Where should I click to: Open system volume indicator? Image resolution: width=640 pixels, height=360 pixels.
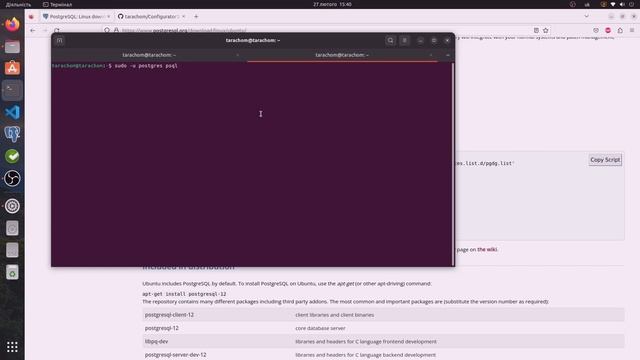622,4
